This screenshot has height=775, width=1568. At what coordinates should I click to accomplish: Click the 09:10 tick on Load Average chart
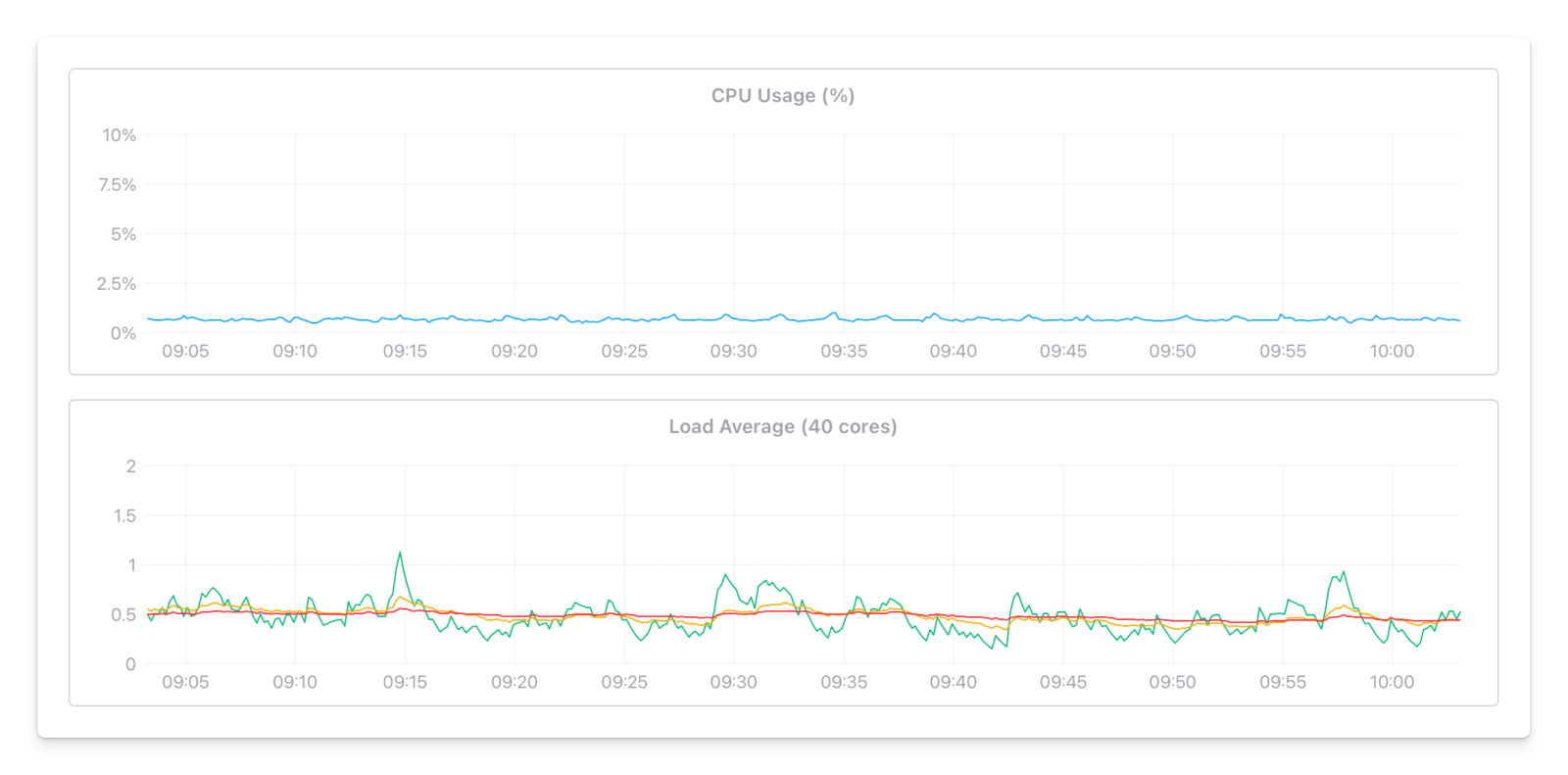click(x=295, y=682)
